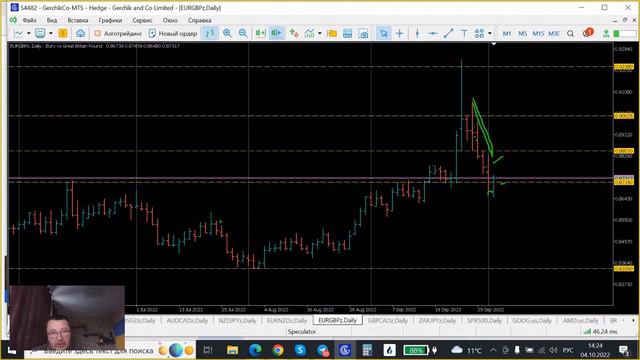Viewport: 640px width, 360px height.
Task: Select the horizontal line tool
Action: pos(433,33)
